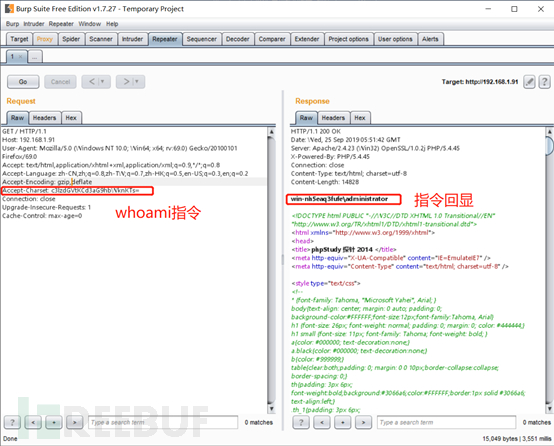Switch to the Spider tab
This screenshot has height=446, width=554.
click(71, 39)
